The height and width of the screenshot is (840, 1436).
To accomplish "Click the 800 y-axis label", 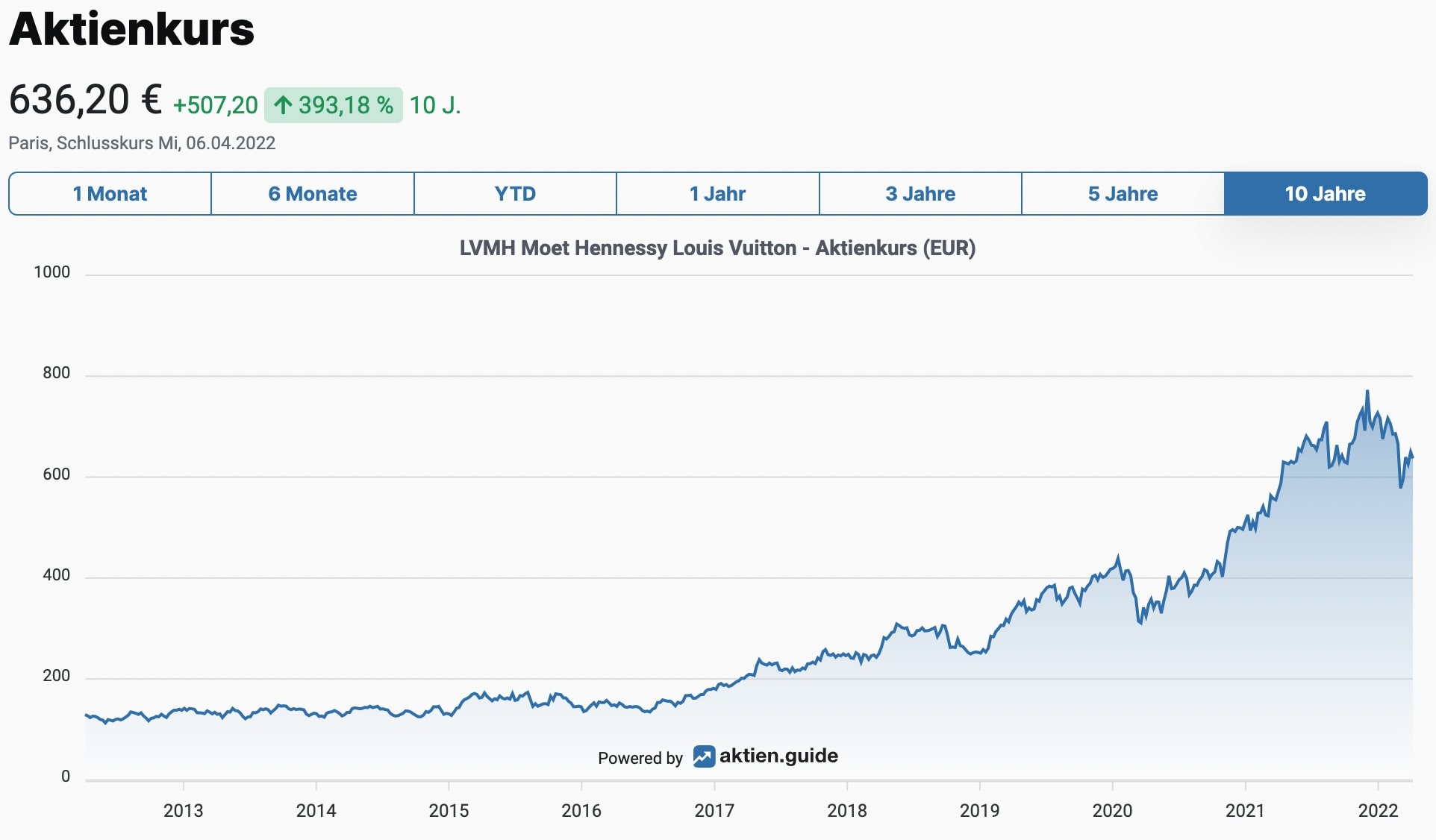I will (57, 373).
